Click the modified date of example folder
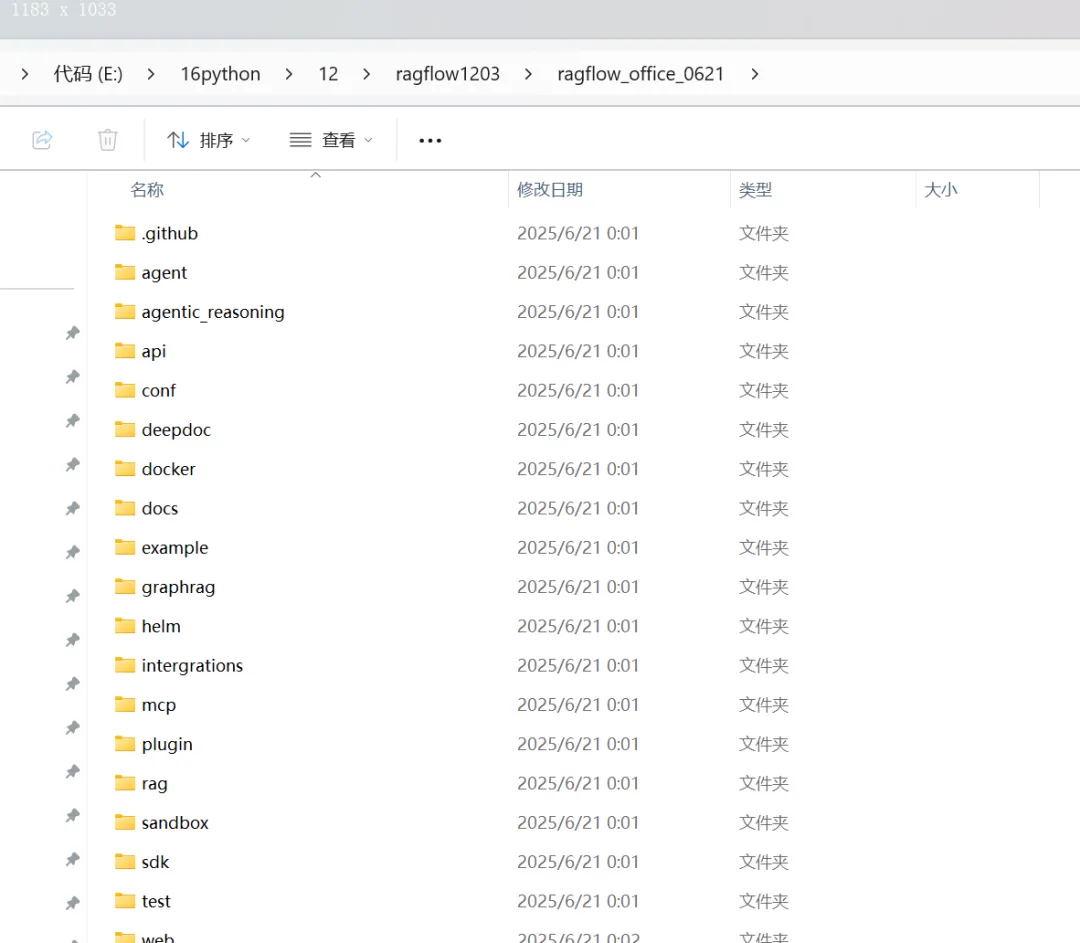This screenshot has height=943, width=1080. coord(578,547)
